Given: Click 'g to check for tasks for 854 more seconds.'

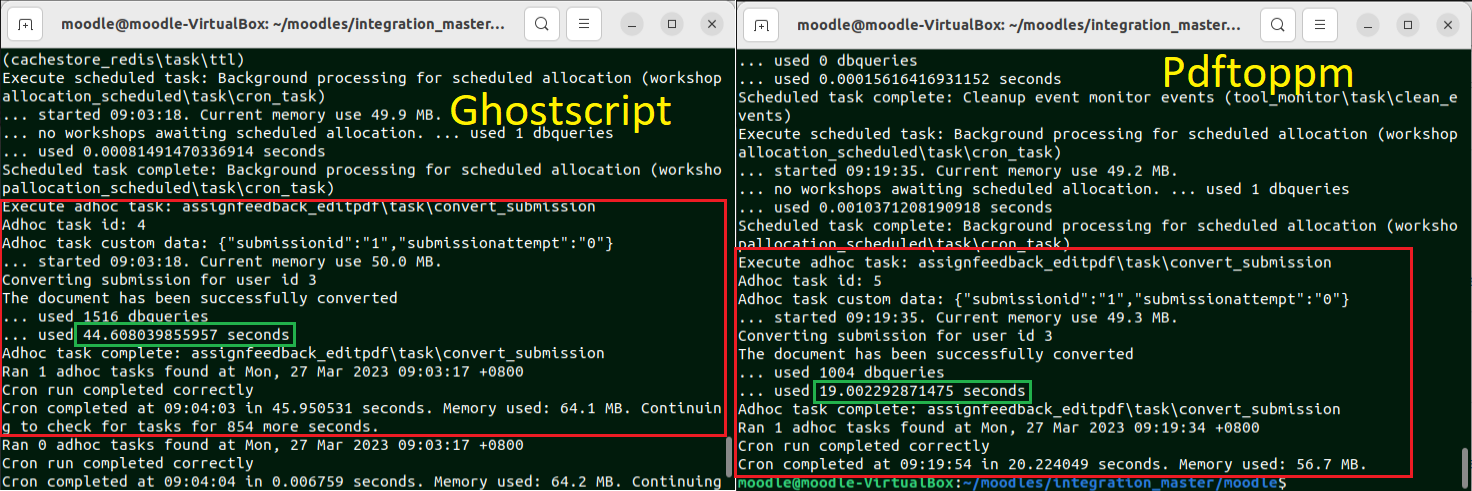Looking at the screenshot, I should [190, 427].
